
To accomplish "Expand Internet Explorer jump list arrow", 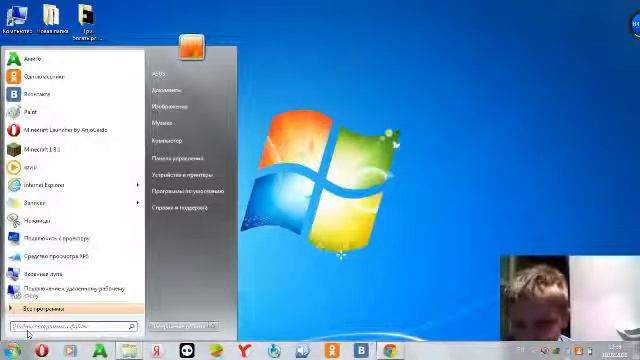I will pyautogui.click(x=138, y=185).
